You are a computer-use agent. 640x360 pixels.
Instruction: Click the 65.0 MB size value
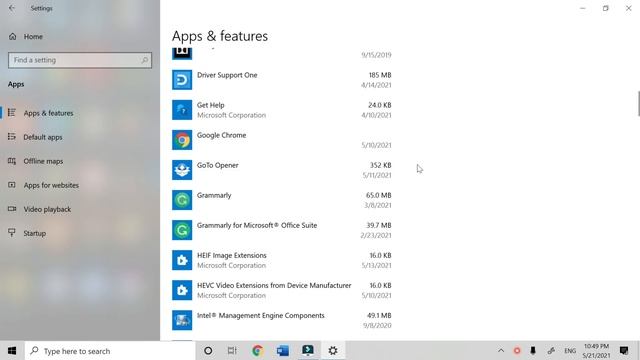click(378, 195)
